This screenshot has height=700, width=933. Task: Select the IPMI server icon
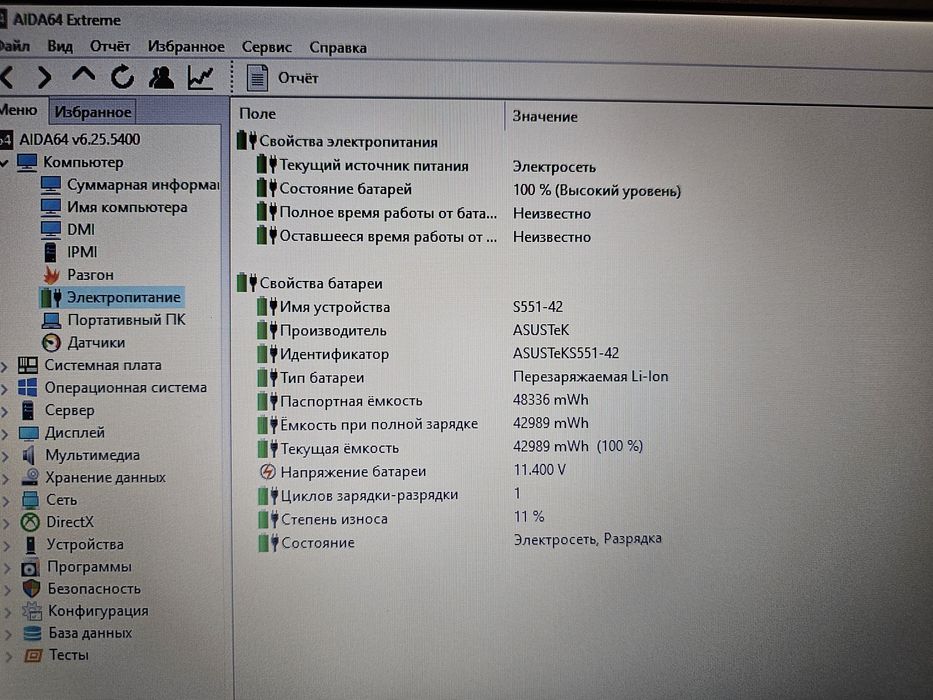coord(51,252)
